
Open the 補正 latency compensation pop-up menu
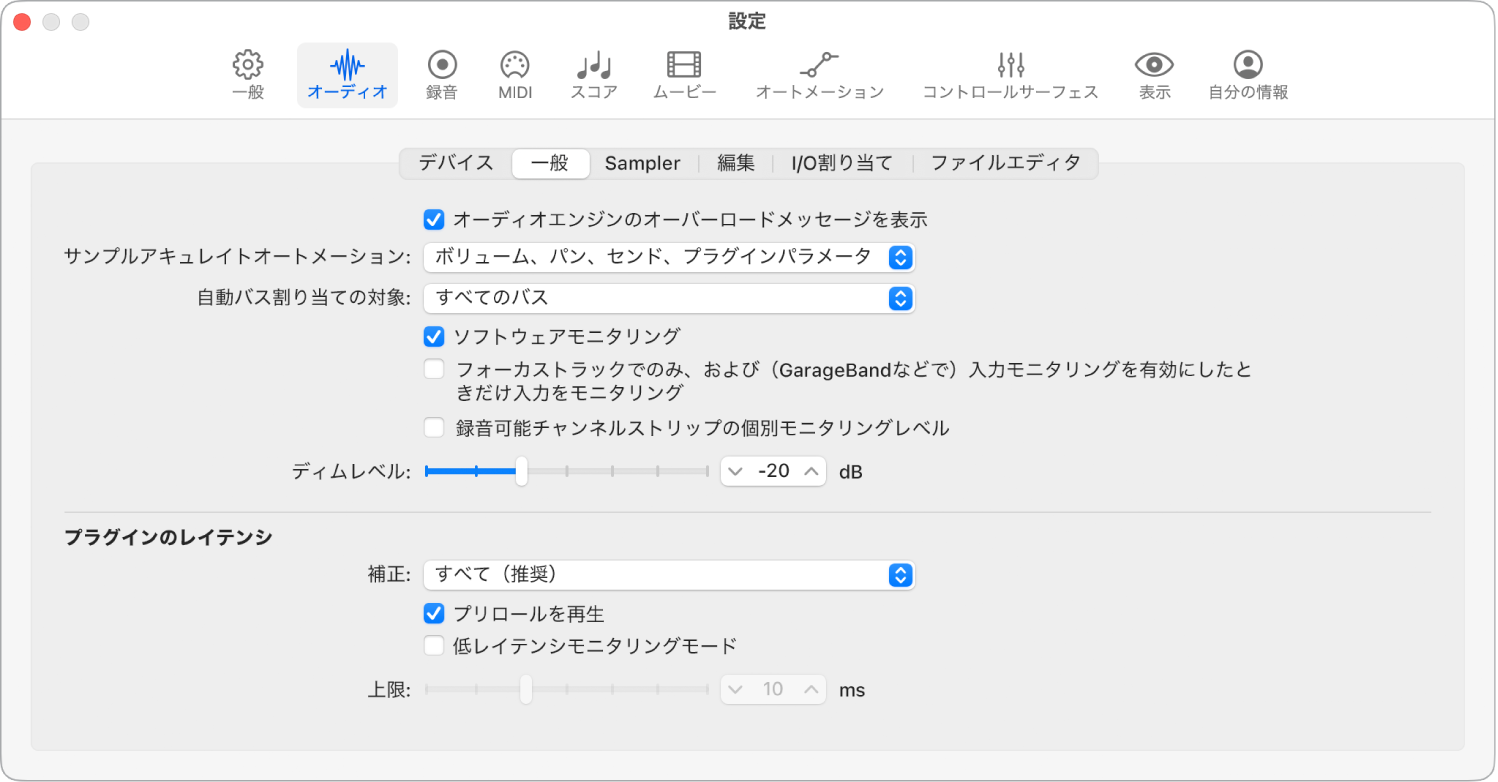click(x=669, y=575)
